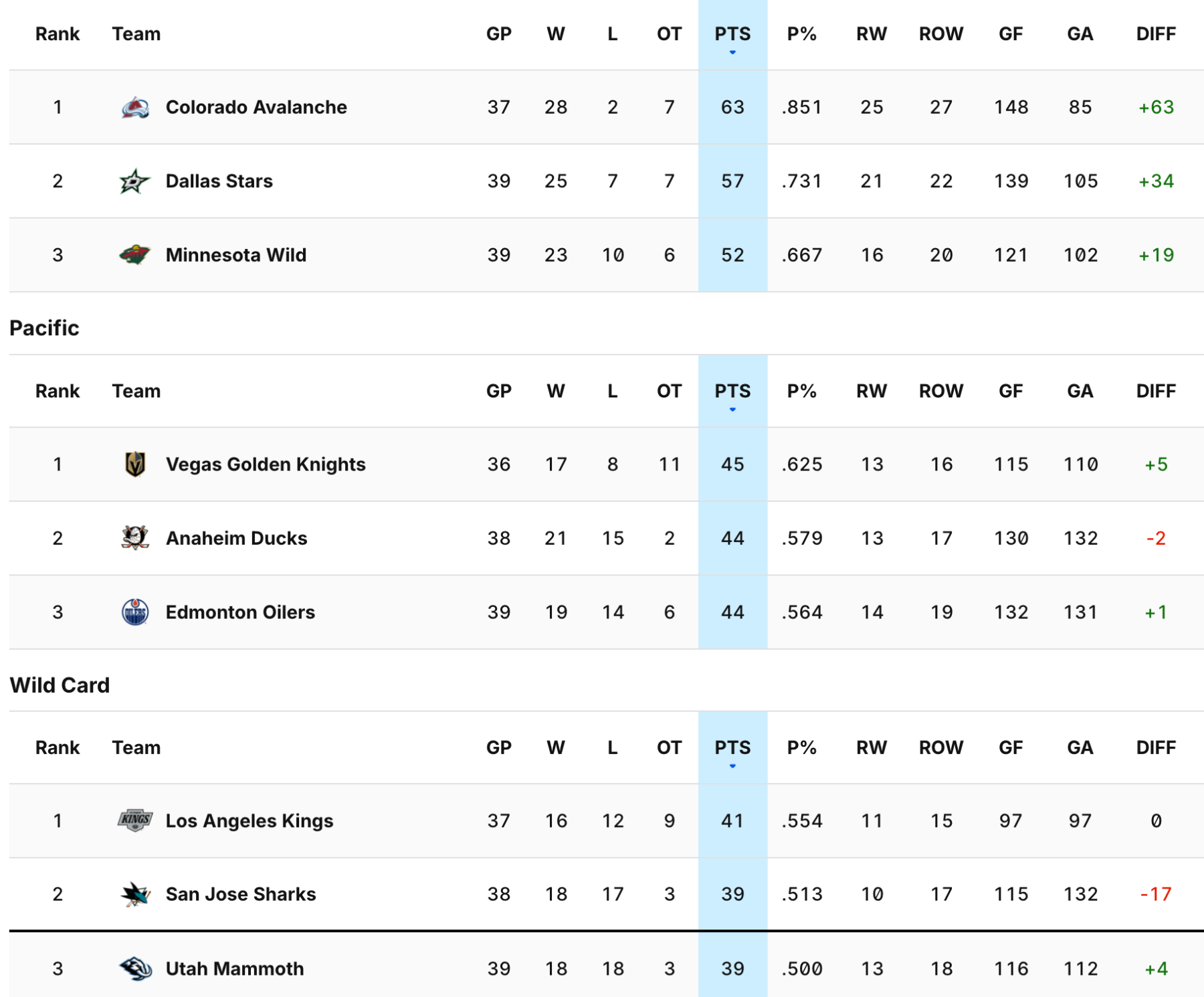Screen dimensions: 1204x997
Task: Click the Anaheim Ducks logo icon
Action: (x=135, y=538)
